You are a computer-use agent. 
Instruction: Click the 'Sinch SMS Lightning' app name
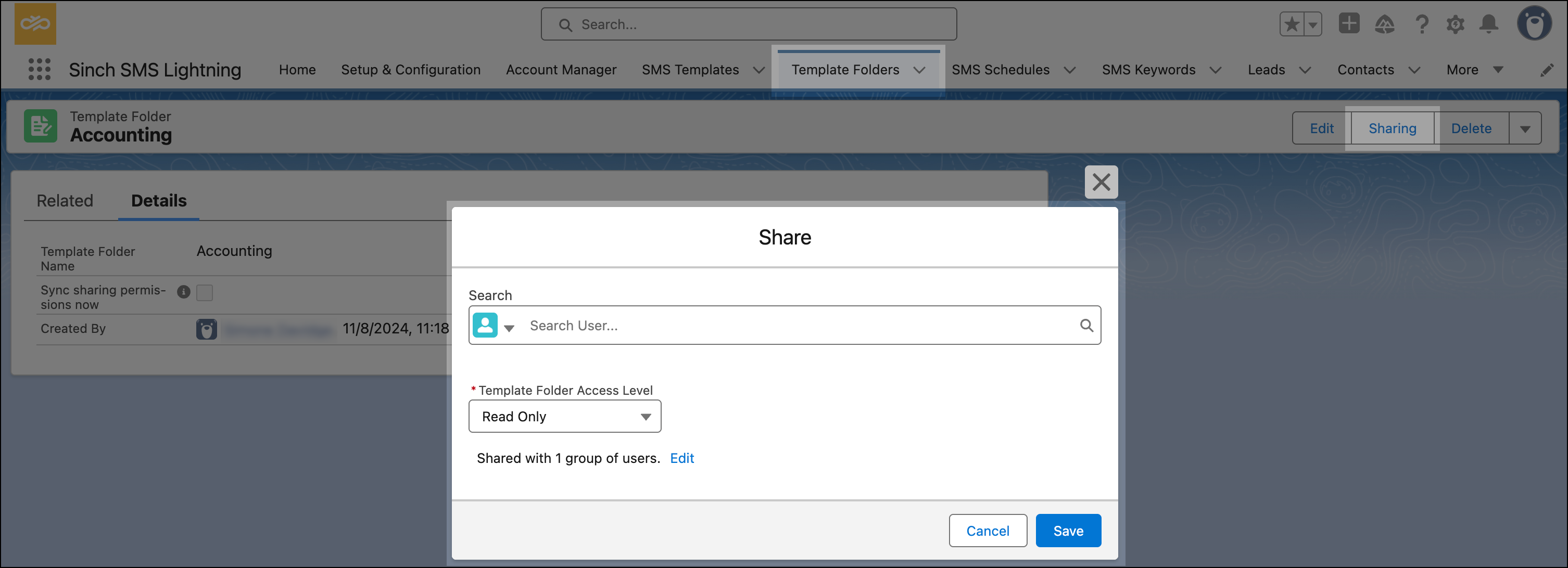coord(155,70)
